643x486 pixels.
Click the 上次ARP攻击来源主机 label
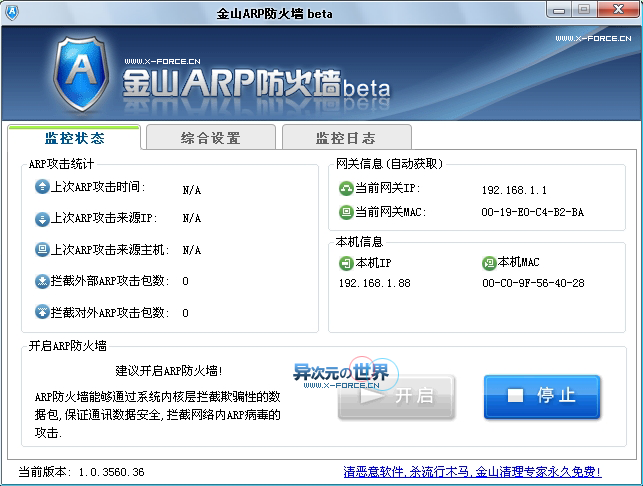tap(110, 250)
